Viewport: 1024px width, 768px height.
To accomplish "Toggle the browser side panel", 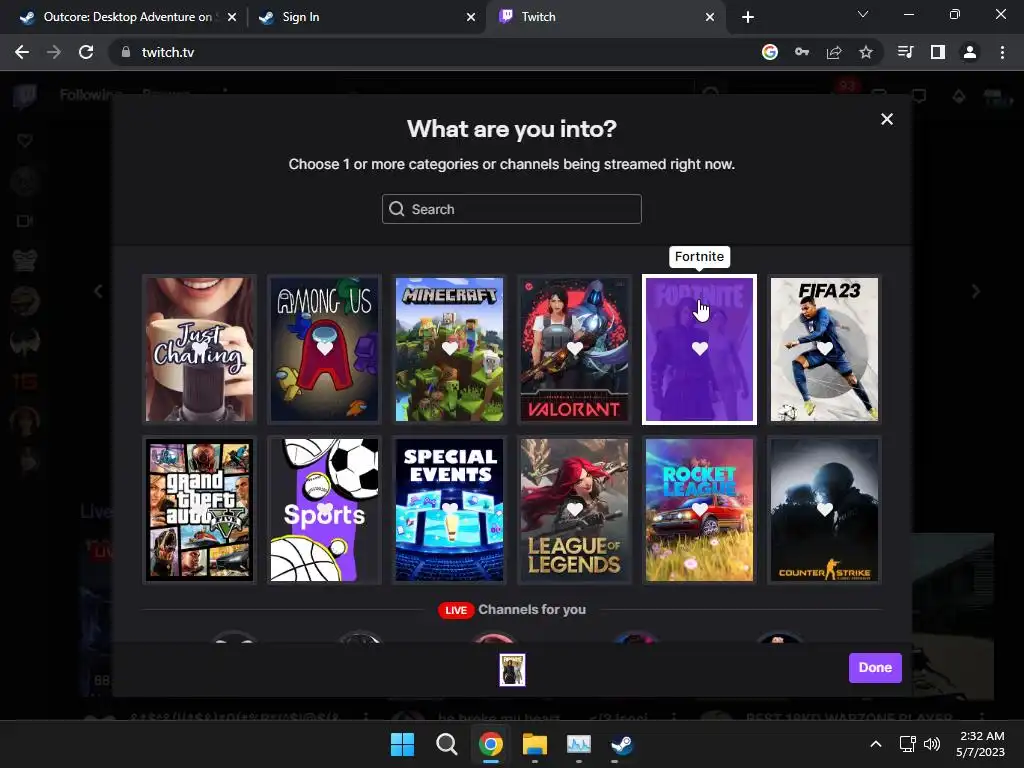I will [x=938, y=52].
